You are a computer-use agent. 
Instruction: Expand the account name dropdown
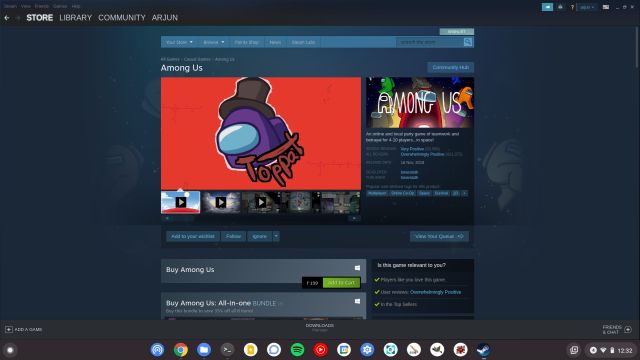[x=587, y=7]
